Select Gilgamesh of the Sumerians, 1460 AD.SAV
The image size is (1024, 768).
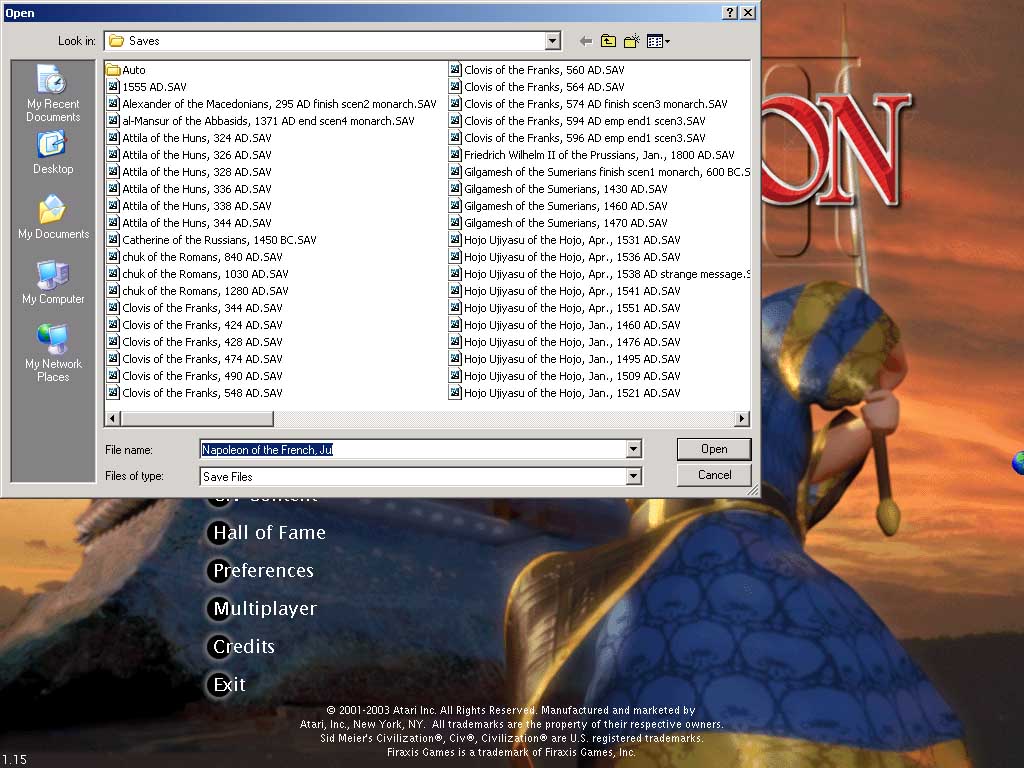pyautogui.click(x=566, y=206)
